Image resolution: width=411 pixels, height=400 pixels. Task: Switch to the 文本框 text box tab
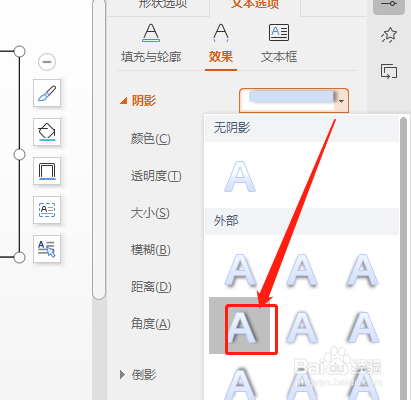coord(279,44)
